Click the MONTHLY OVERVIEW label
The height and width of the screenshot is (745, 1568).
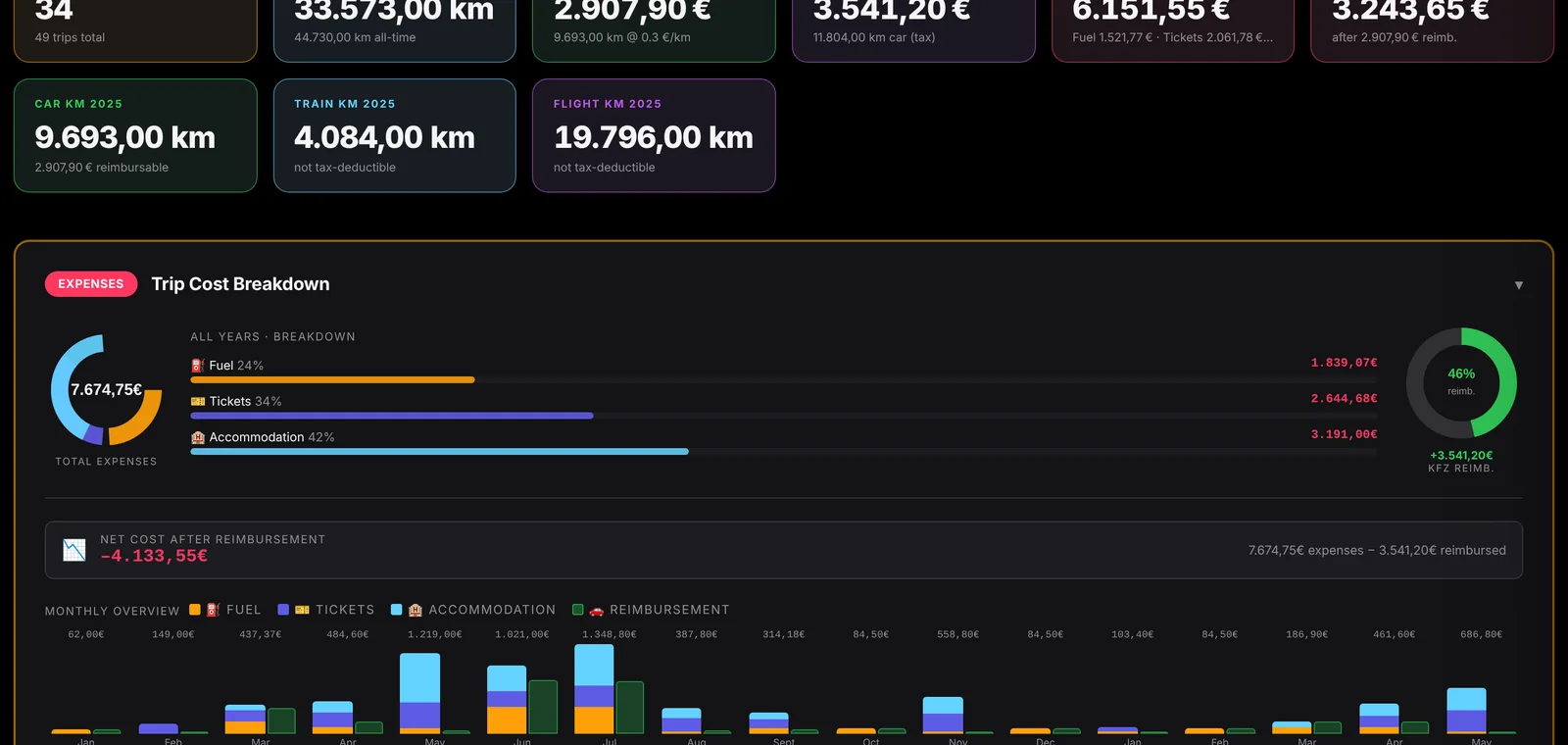coord(113,611)
